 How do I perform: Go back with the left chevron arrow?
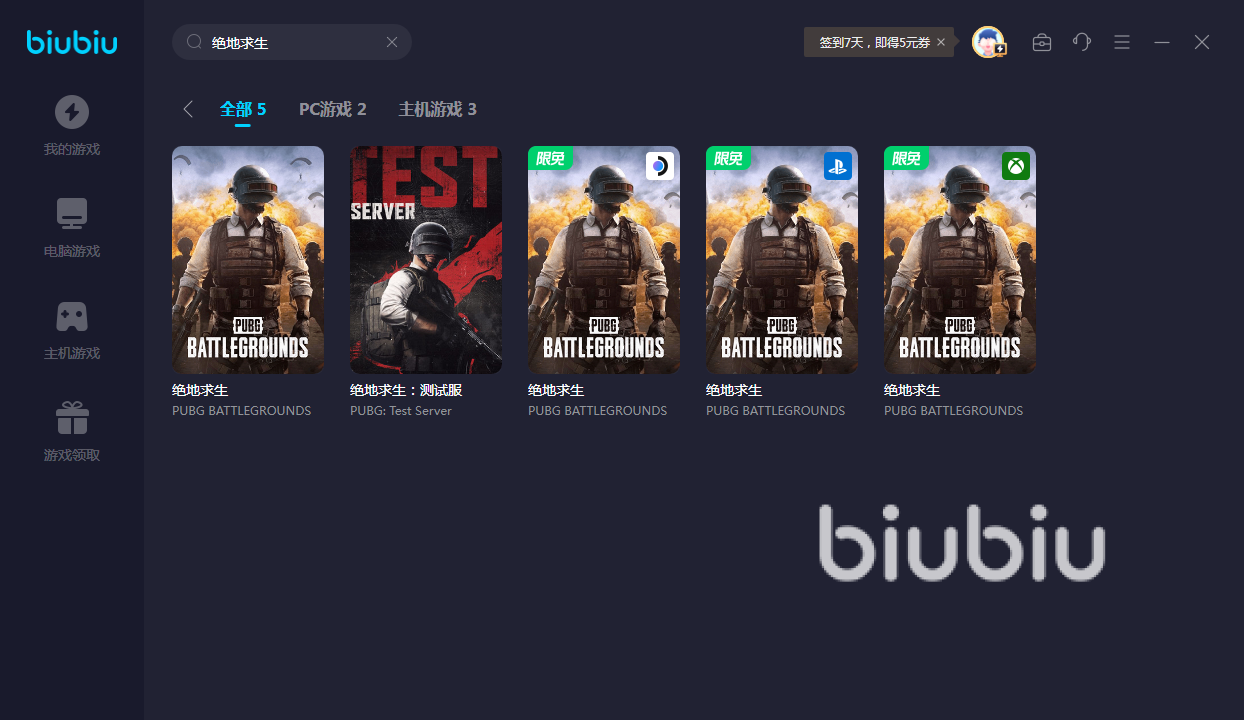pyautogui.click(x=188, y=109)
